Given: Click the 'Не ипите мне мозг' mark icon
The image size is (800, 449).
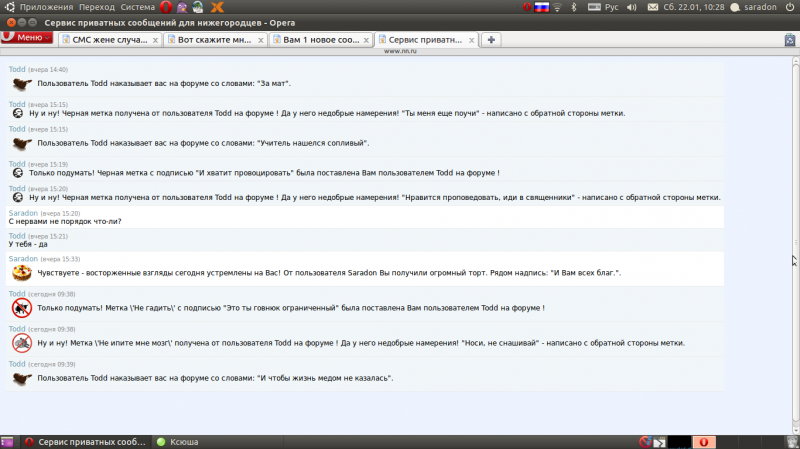Looking at the screenshot, I should tap(21, 343).
